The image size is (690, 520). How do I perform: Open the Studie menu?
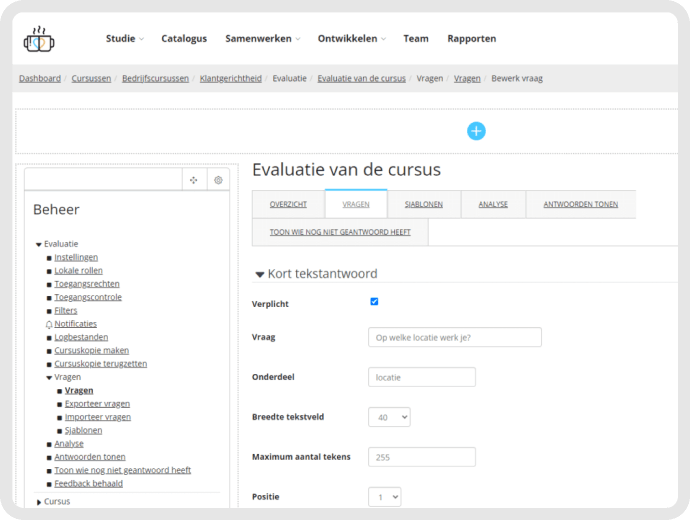(x=125, y=39)
